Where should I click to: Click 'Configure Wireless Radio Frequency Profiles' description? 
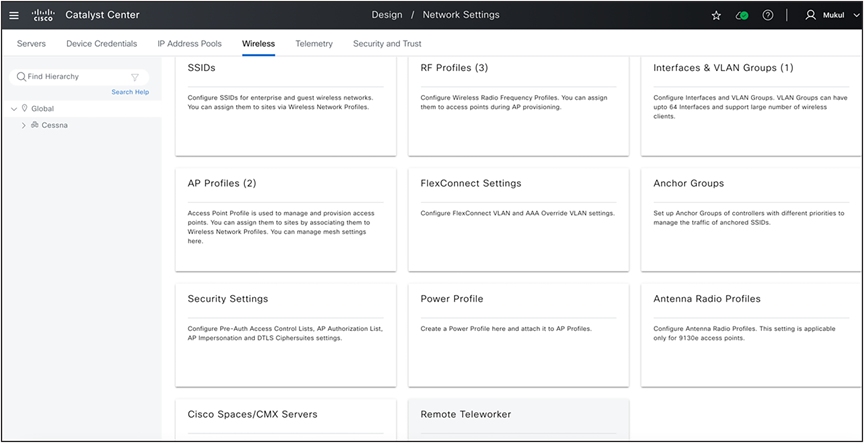514,102
